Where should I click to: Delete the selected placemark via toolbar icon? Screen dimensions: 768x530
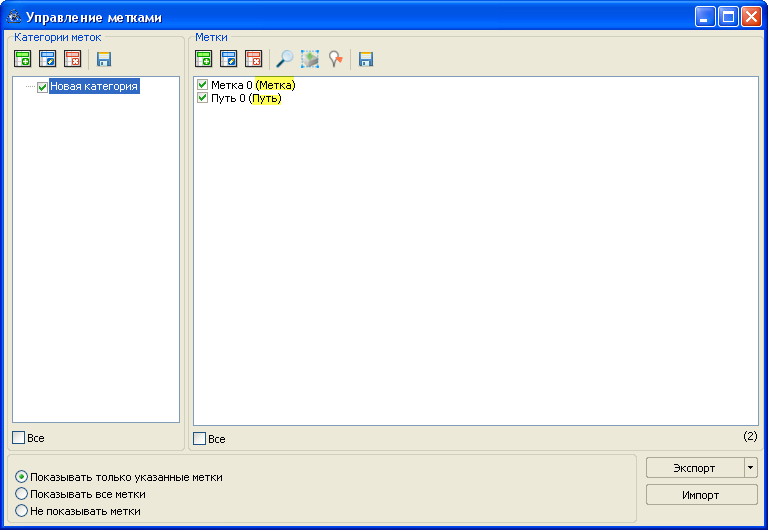point(254,59)
